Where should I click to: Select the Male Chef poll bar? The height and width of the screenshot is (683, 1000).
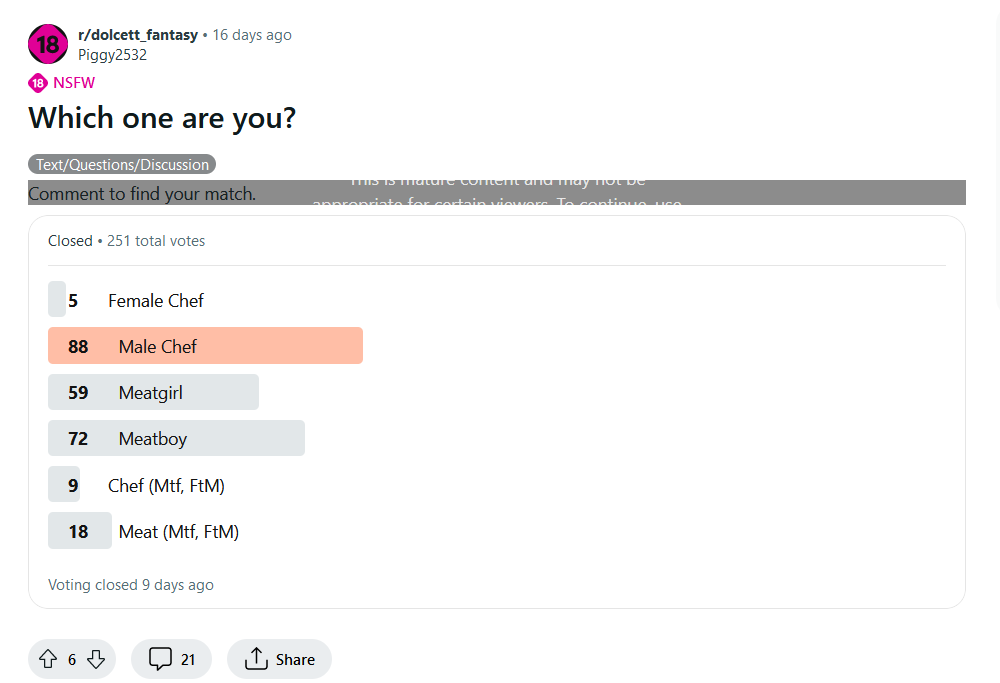(x=205, y=346)
